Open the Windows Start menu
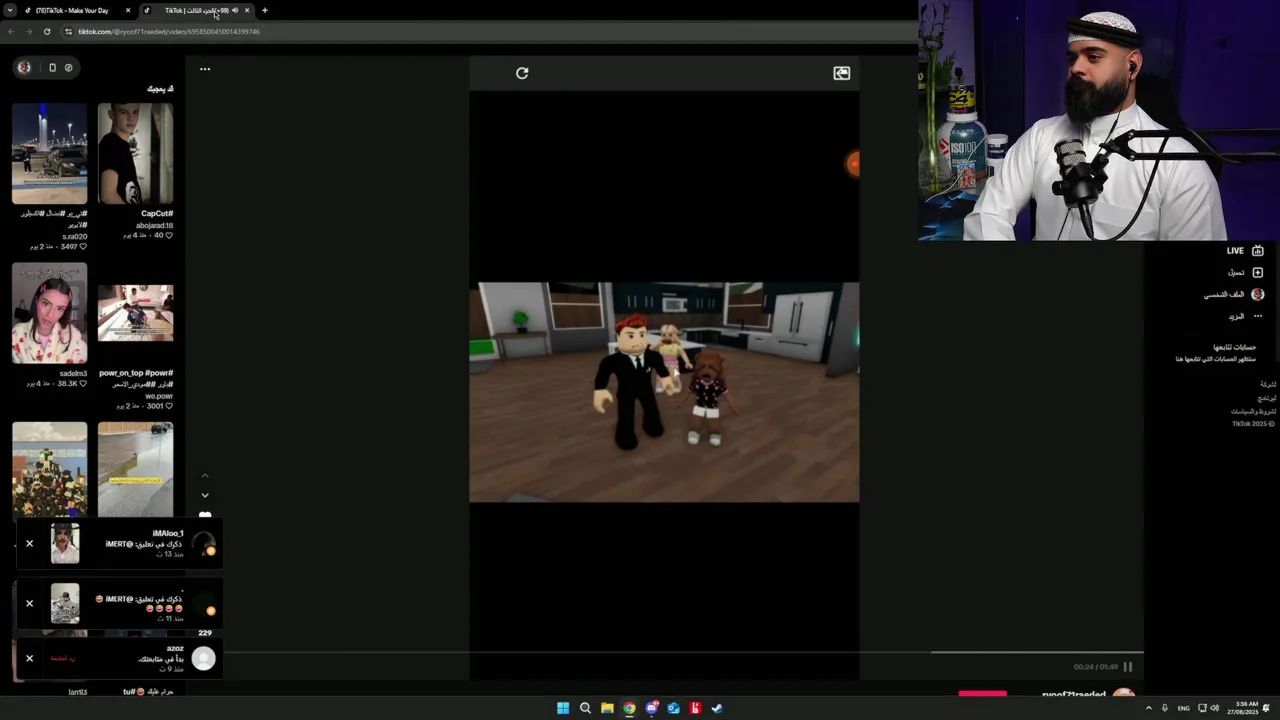 pos(563,708)
